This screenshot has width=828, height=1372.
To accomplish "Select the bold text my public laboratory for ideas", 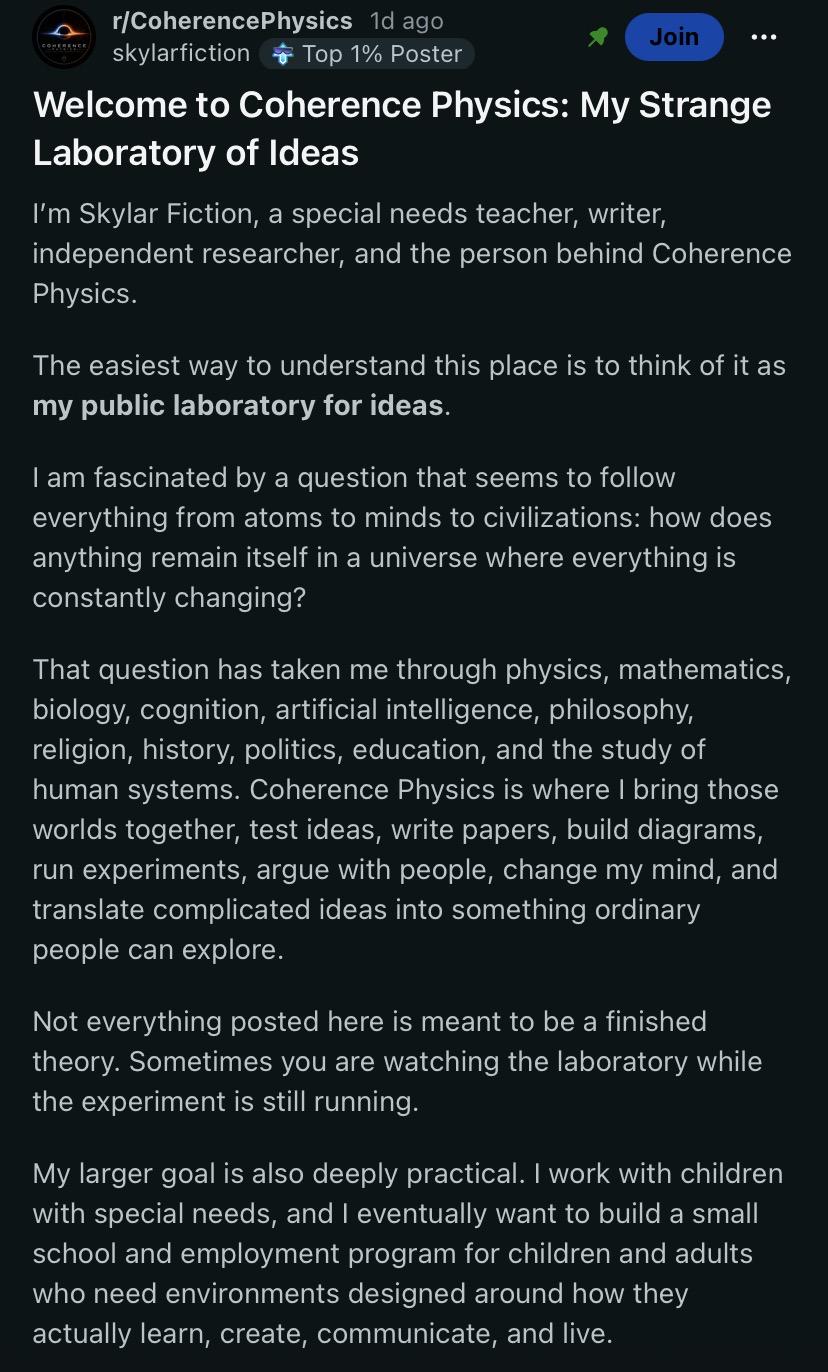I will click(x=238, y=405).
